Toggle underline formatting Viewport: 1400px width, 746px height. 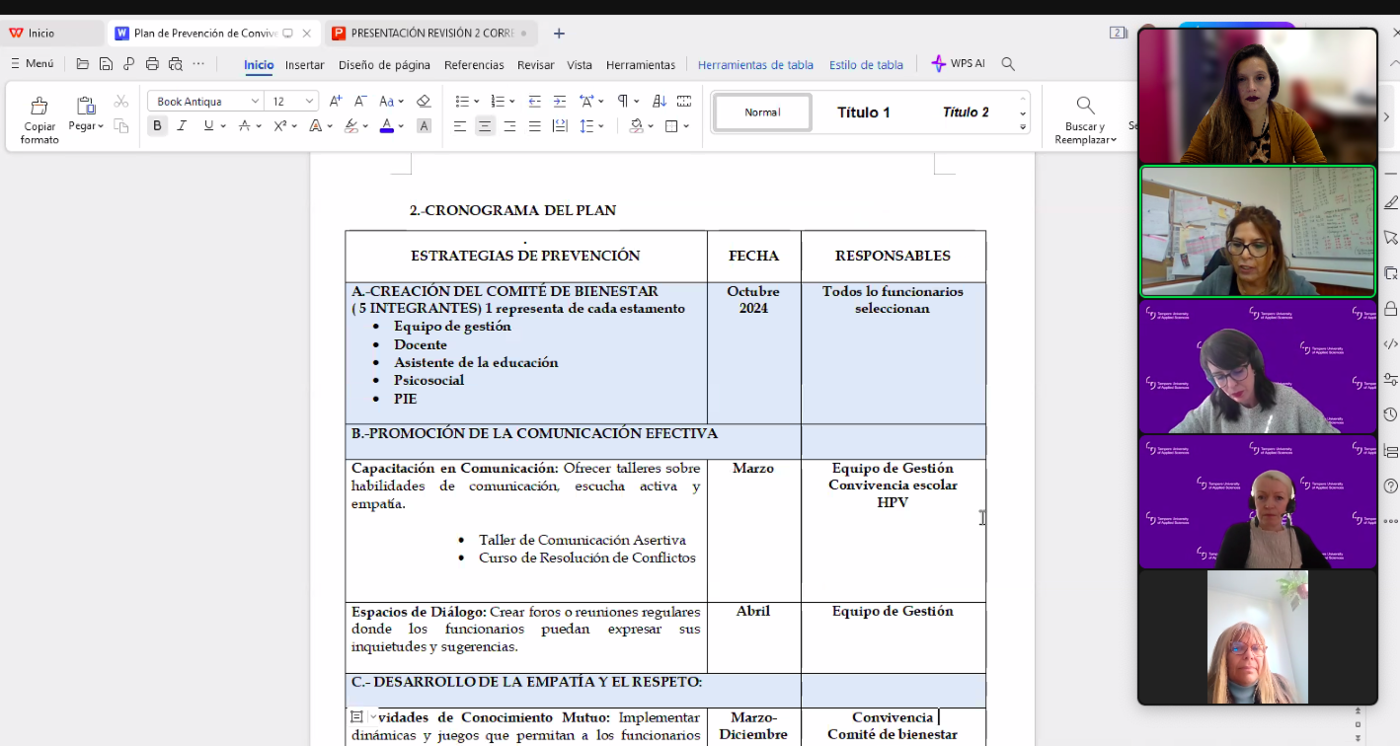click(208, 126)
